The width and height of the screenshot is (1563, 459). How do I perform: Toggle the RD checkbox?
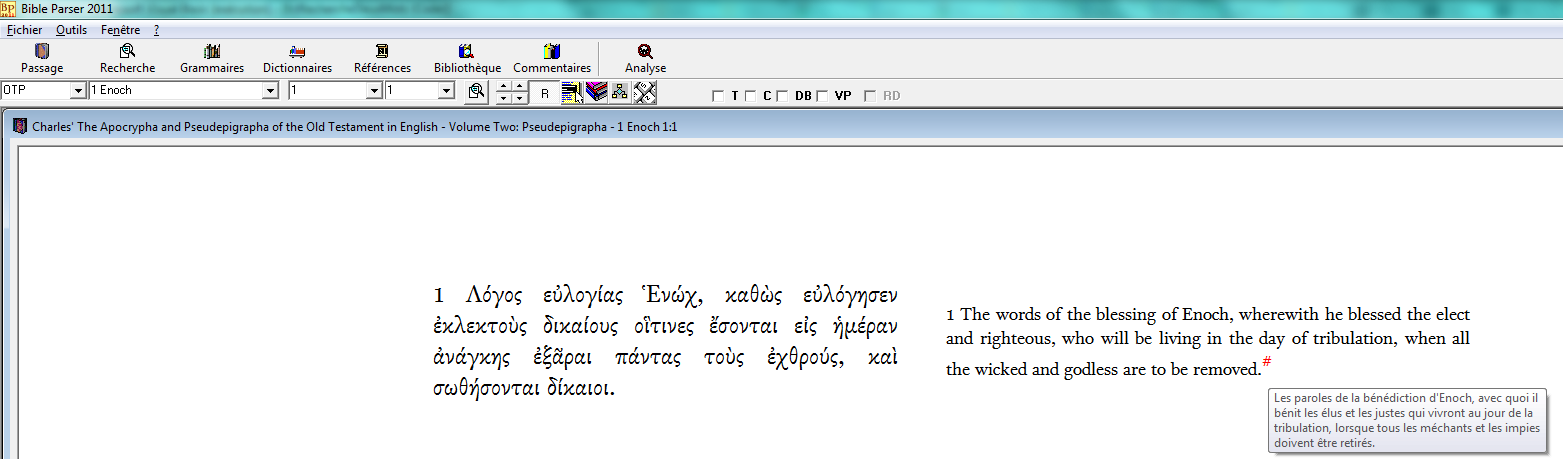(x=870, y=96)
